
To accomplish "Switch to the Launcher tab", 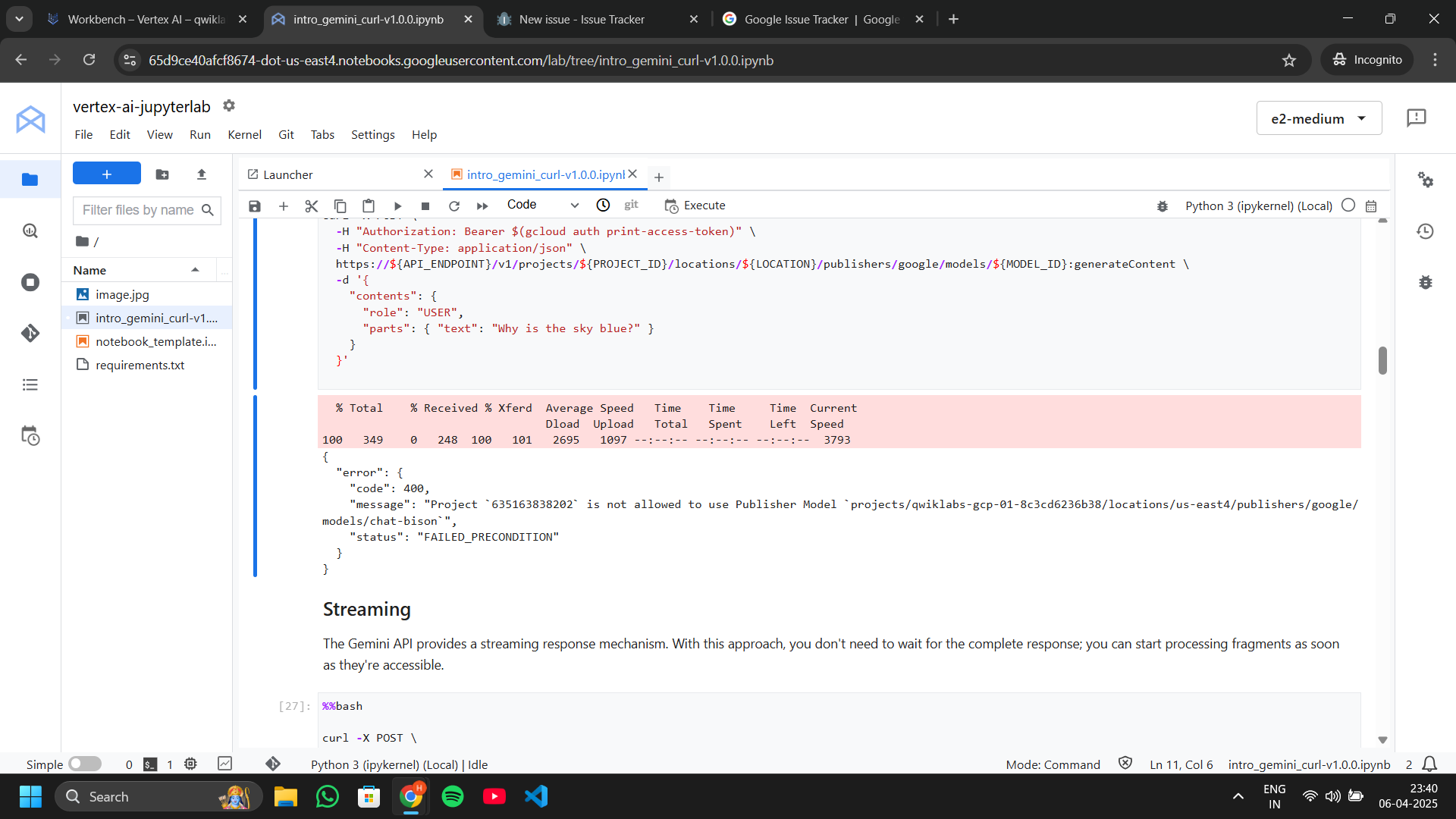I will [288, 174].
